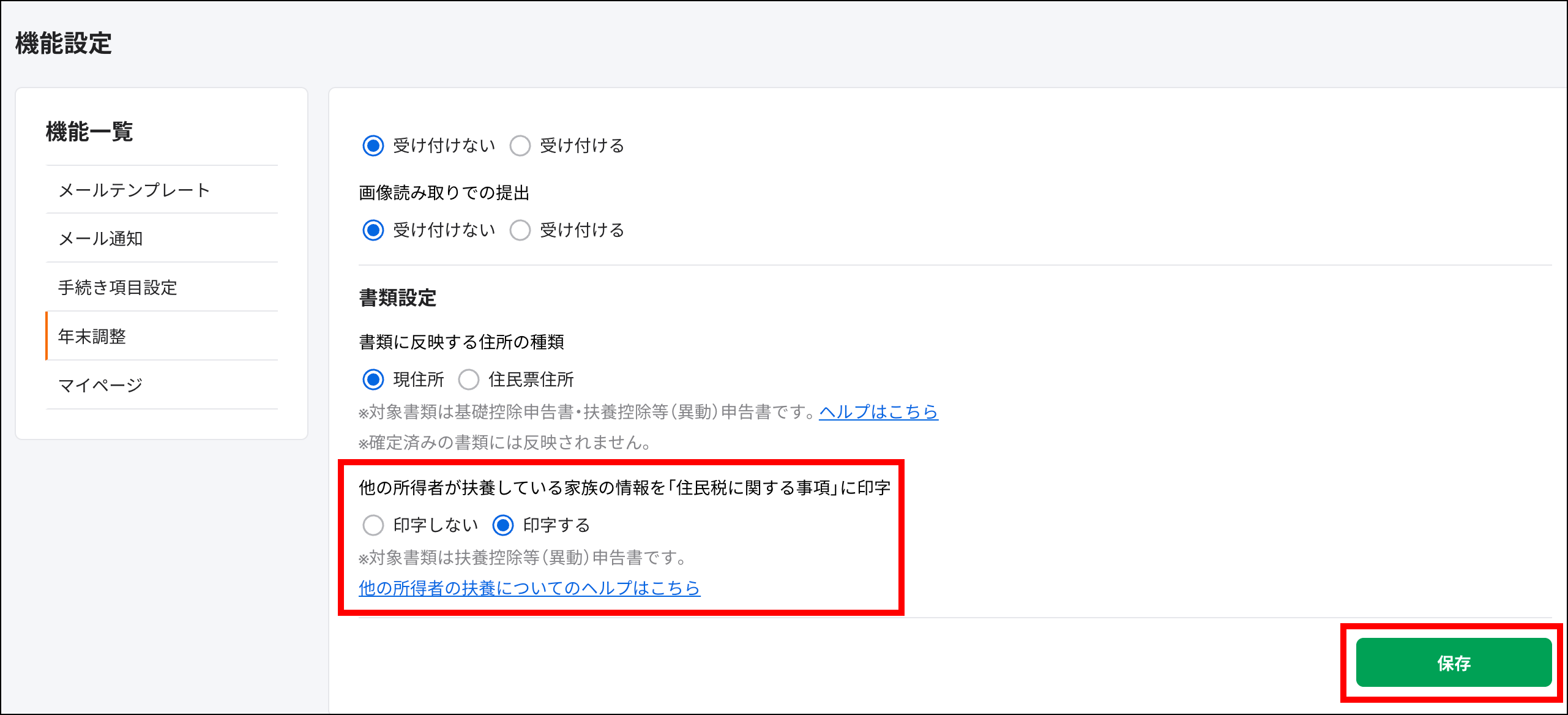The width and height of the screenshot is (1568, 715).
Task: Click the 書類設定 section heading
Action: pyautogui.click(x=398, y=298)
